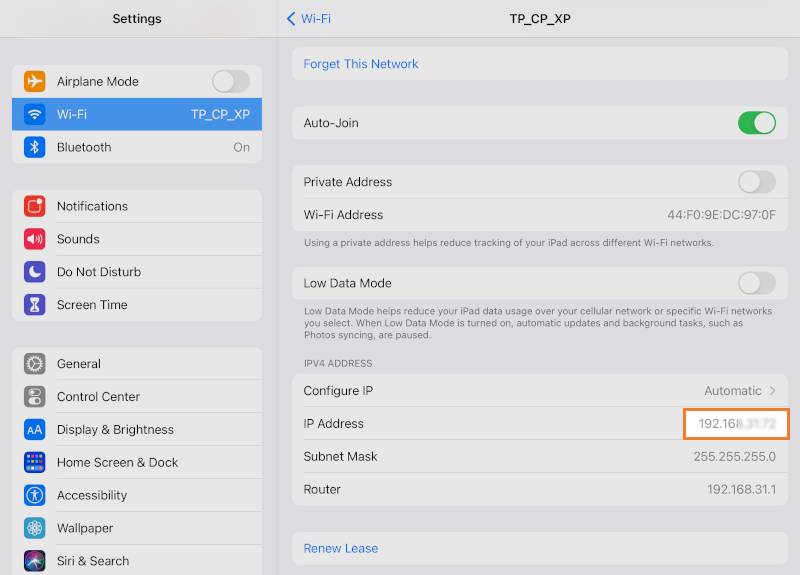Tap Forget This Network
800x575 pixels.
coord(361,64)
